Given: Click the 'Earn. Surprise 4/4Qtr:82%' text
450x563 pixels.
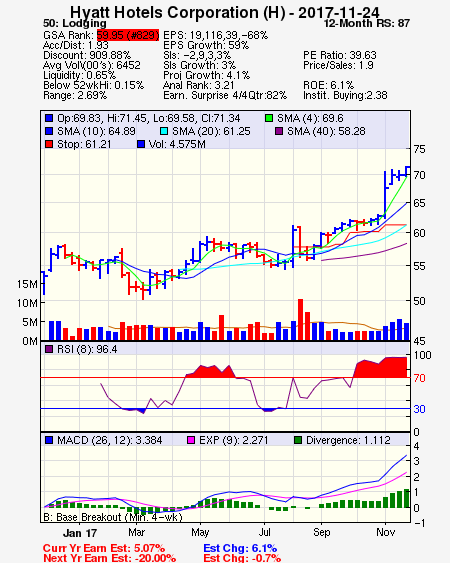Looking at the screenshot, I should coord(225,96).
